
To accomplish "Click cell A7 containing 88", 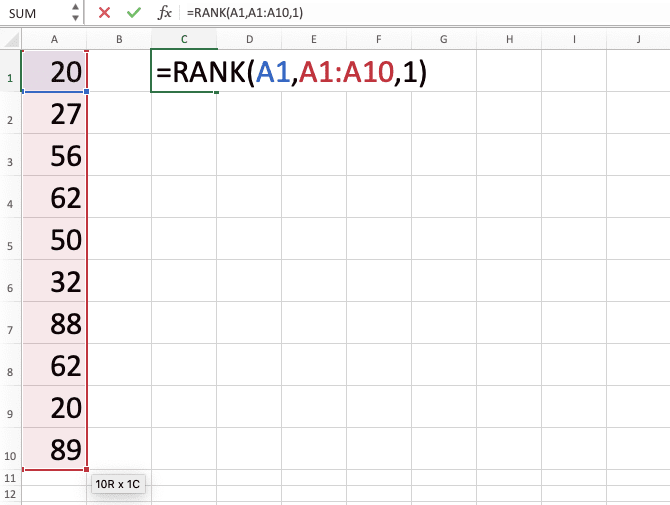I will pos(54,323).
